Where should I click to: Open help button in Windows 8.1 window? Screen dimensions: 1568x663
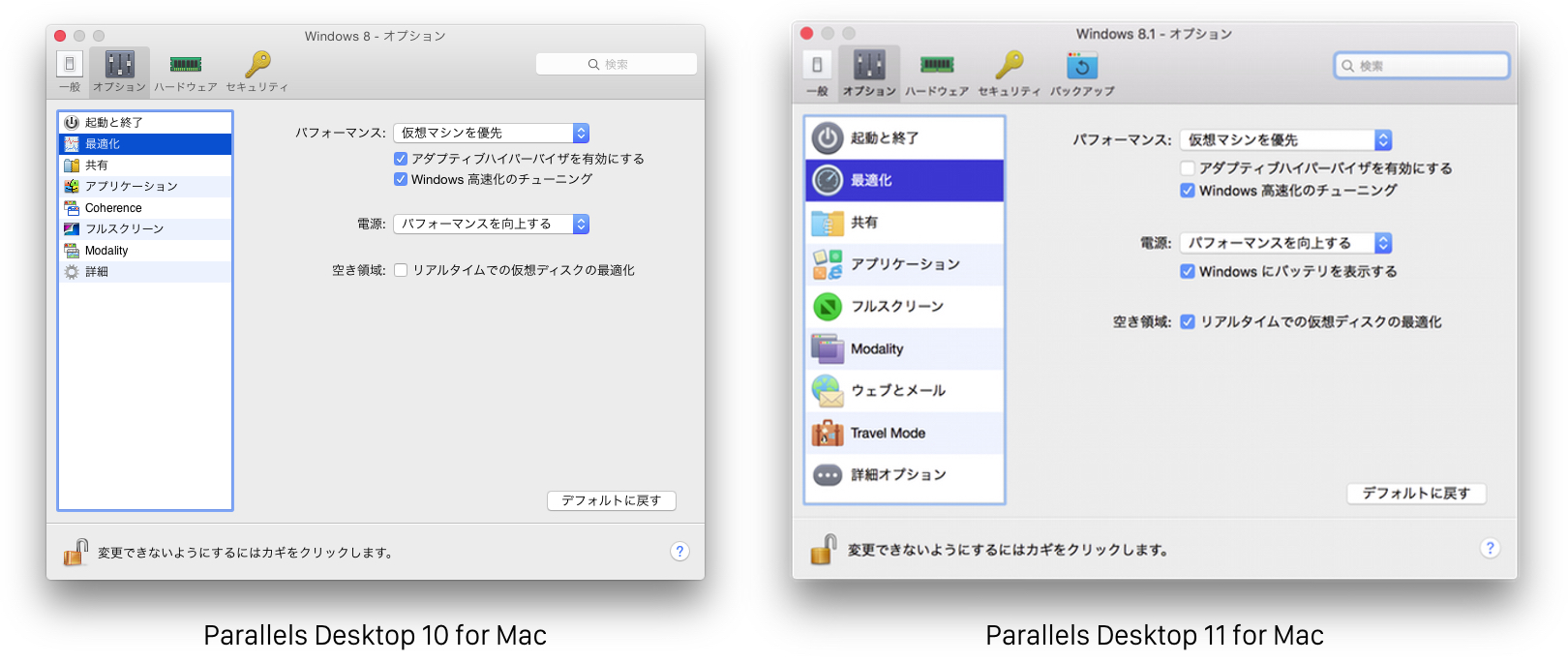[x=1491, y=548]
